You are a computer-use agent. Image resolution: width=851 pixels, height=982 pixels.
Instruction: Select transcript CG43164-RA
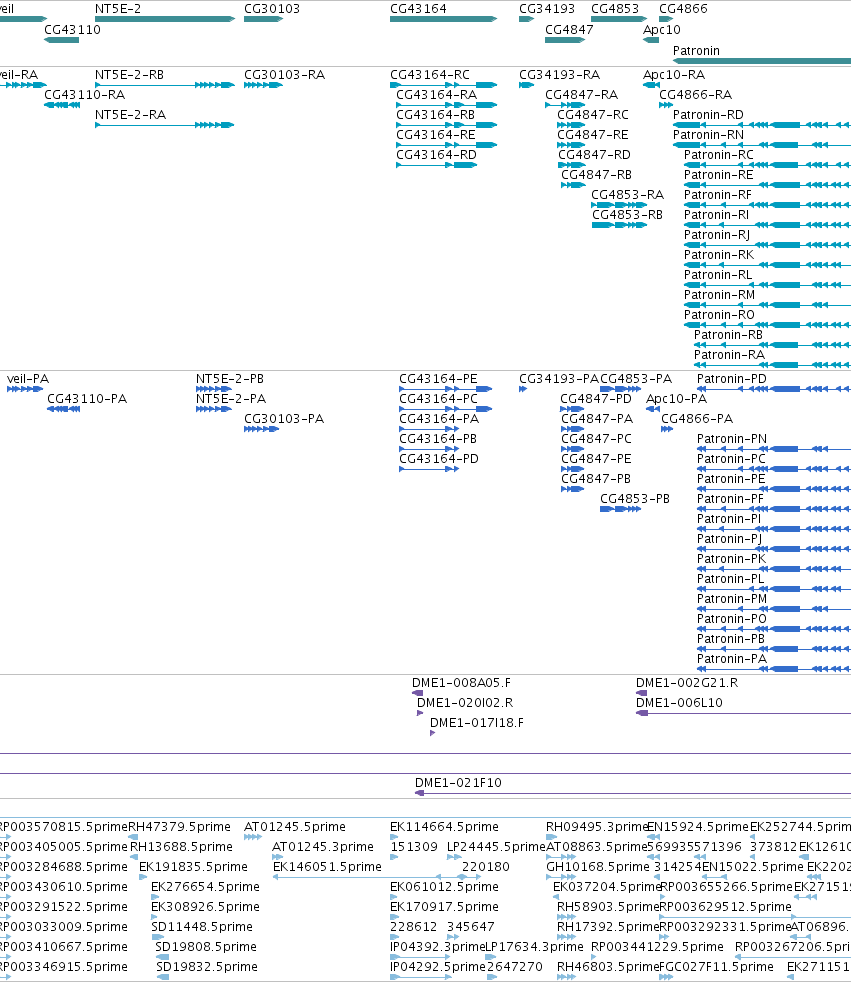click(x=446, y=105)
